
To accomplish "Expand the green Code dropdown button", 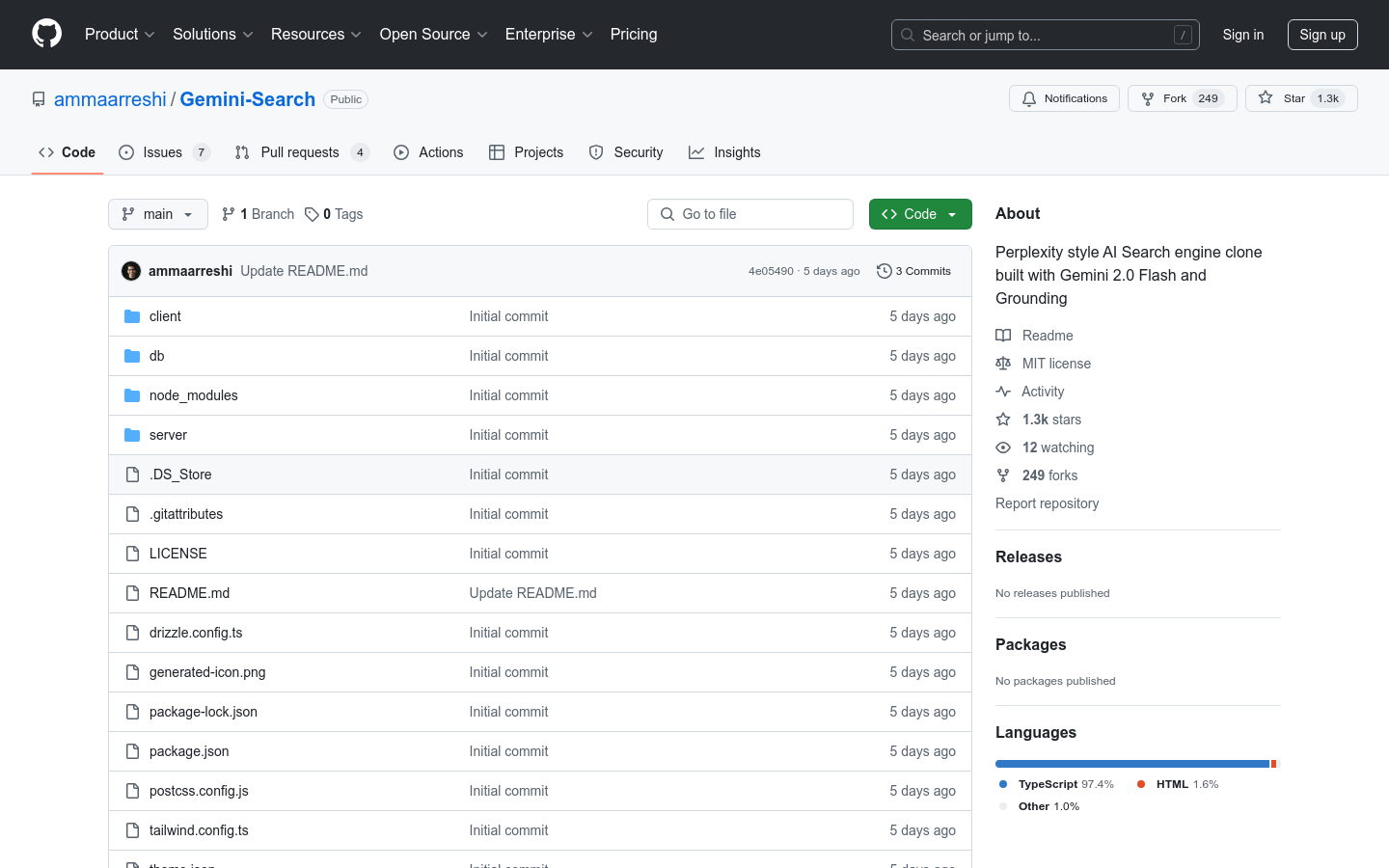I will [919, 214].
